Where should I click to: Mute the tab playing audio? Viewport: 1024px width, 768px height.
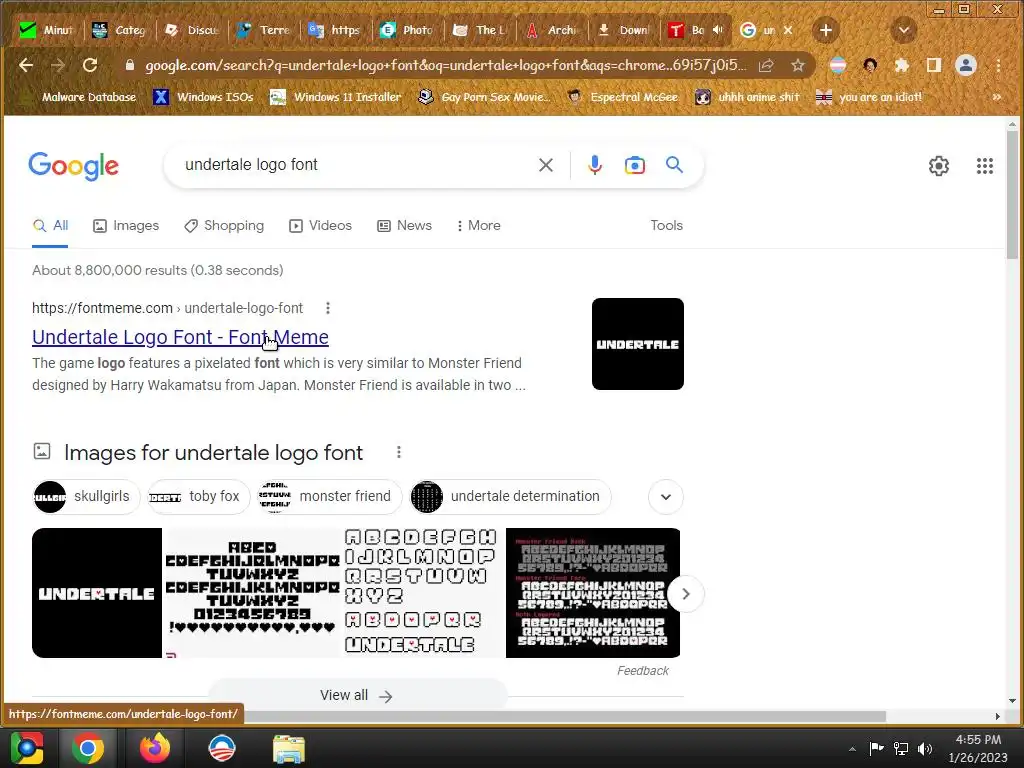pos(718,30)
